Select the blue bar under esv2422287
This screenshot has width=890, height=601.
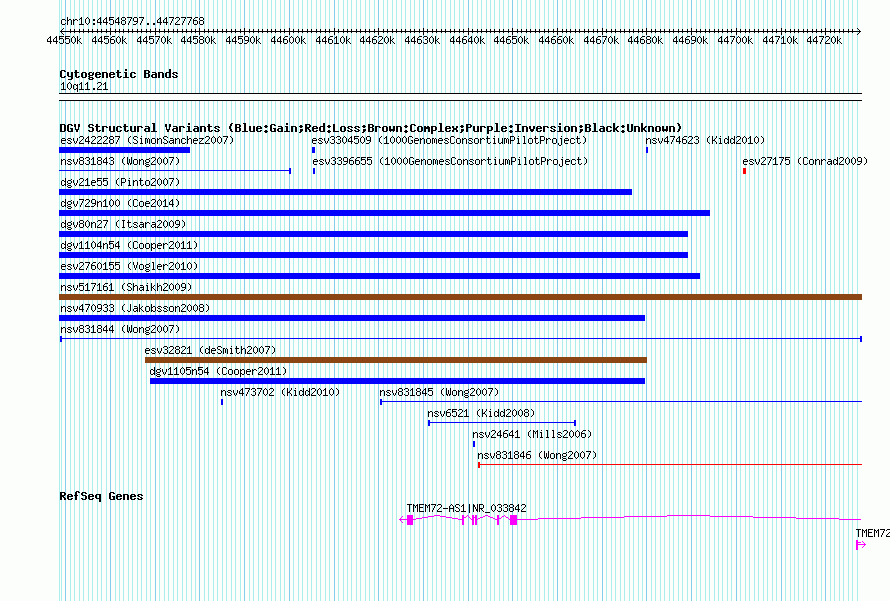click(124, 150)
